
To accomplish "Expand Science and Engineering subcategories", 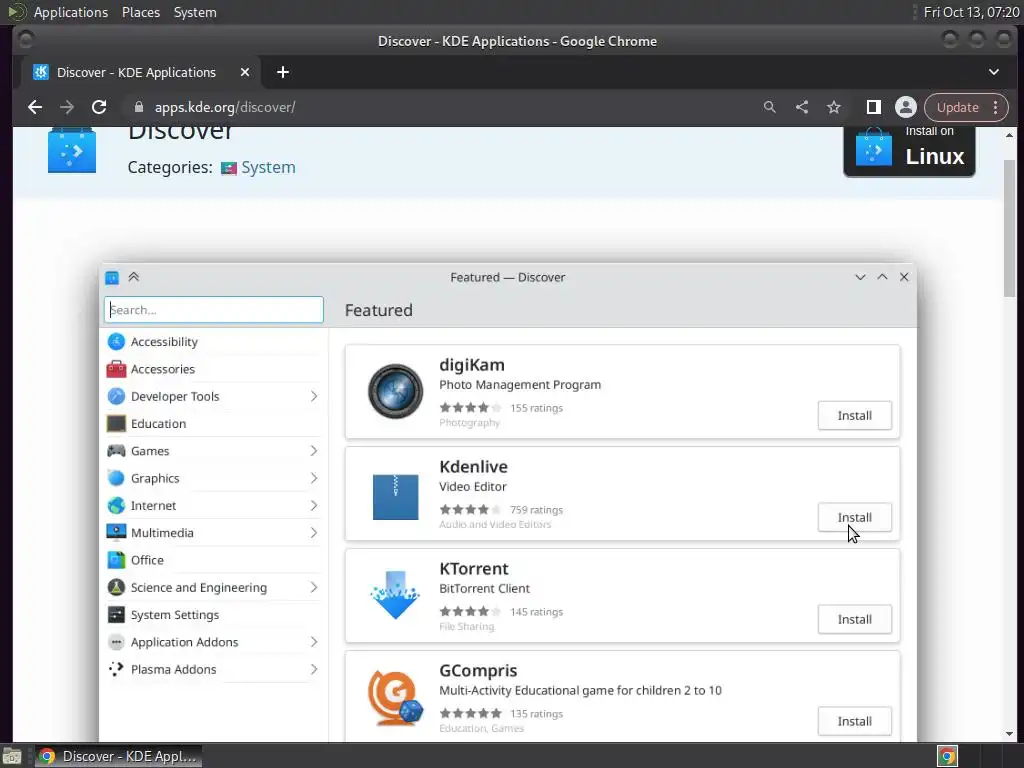I will tap(314, 588).
